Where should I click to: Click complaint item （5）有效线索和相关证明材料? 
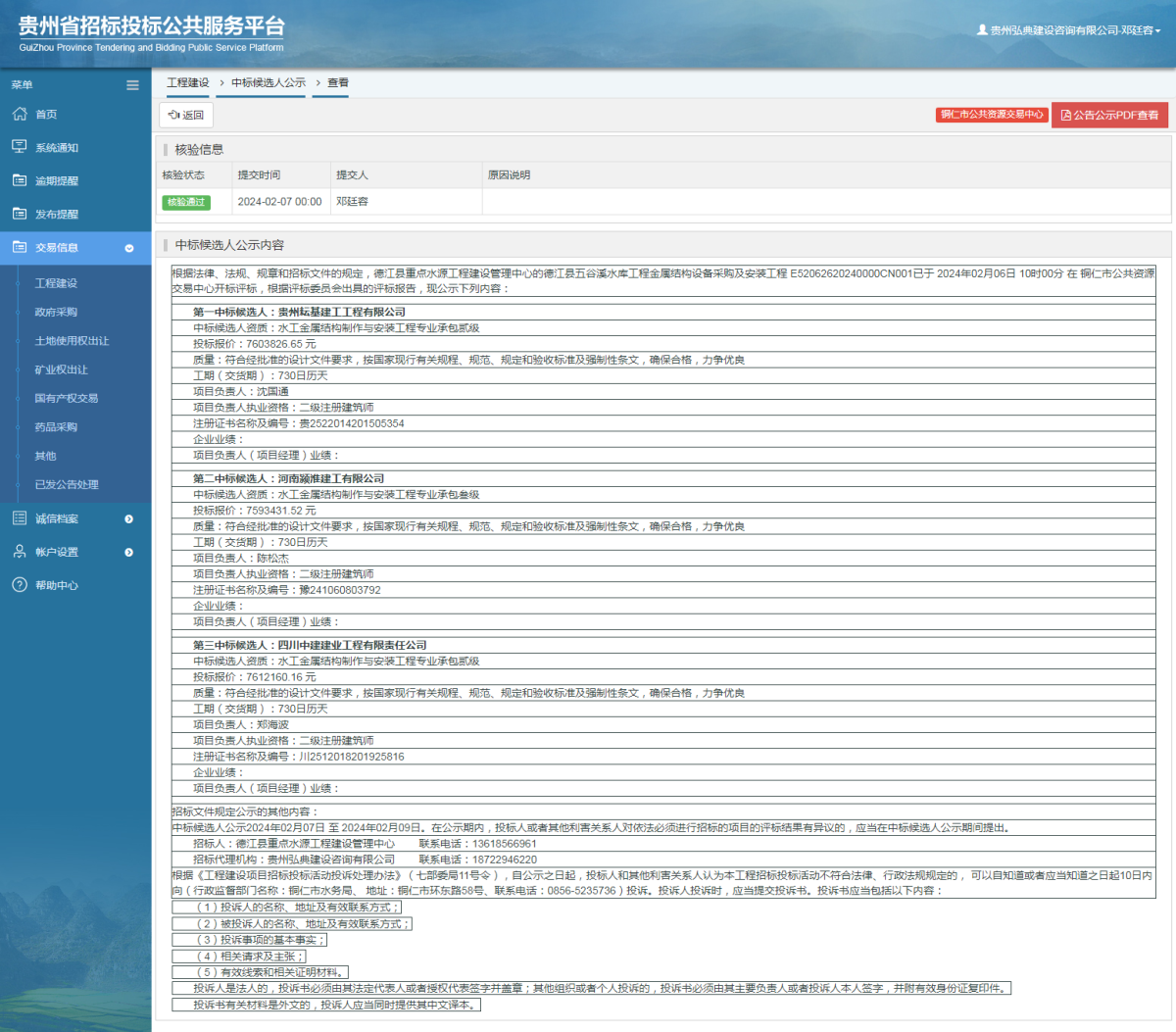(x=261, y=972)
